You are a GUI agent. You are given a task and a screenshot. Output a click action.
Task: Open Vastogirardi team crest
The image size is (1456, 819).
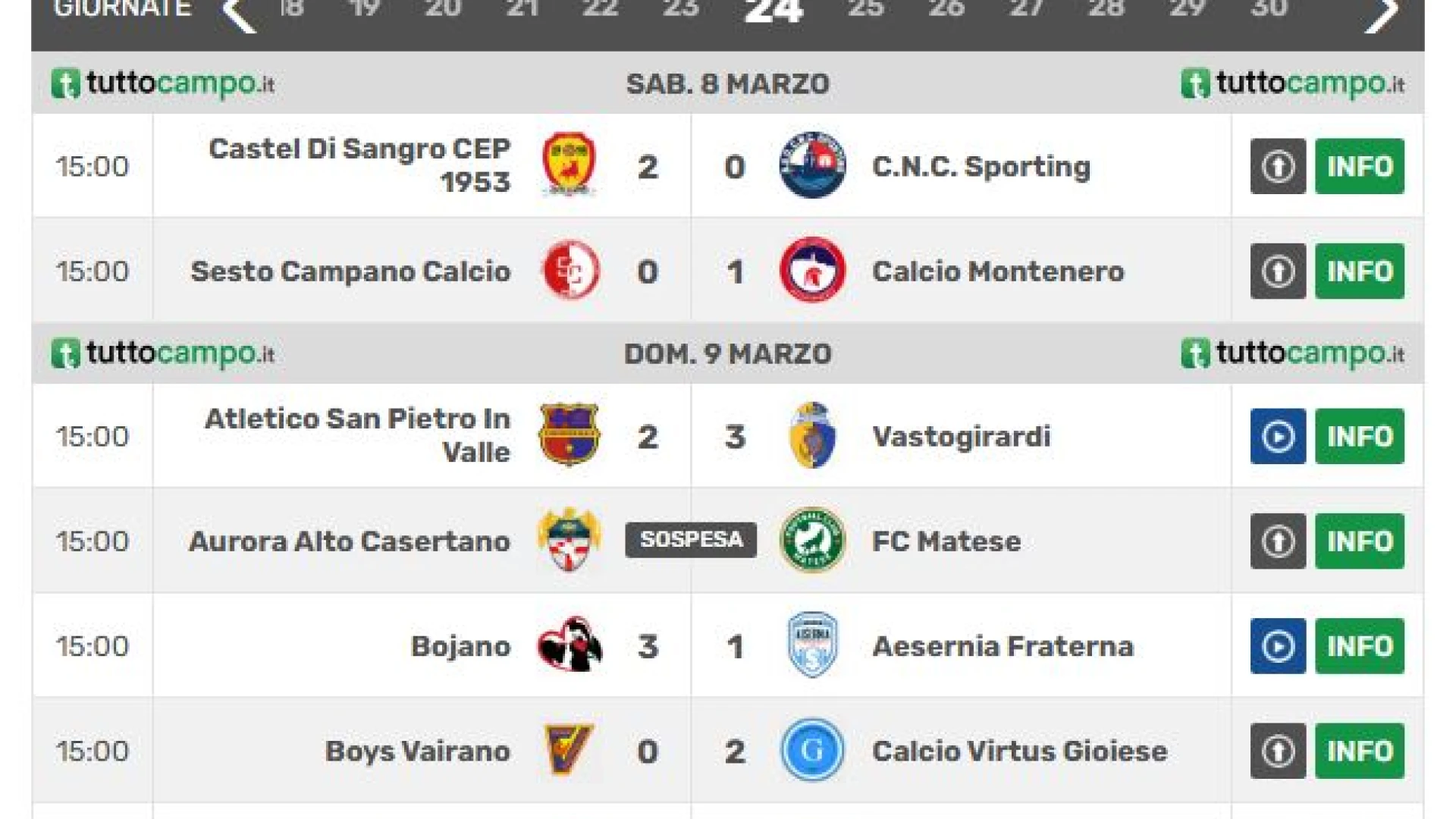point(812,436)
